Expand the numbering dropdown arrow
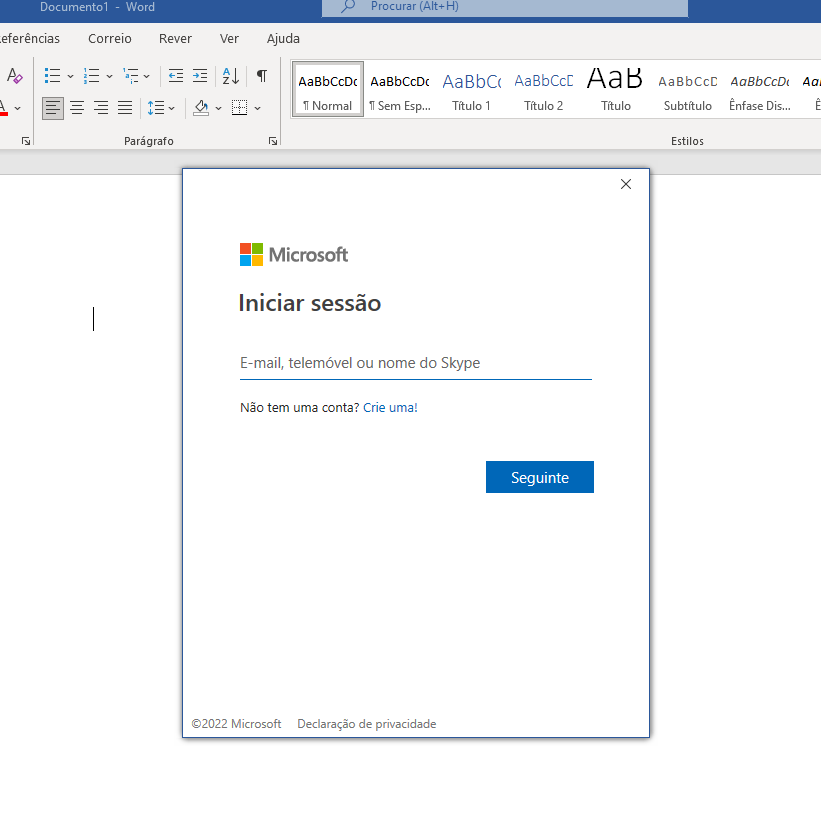The height and width of the screenshot is (825, 821). (x=109, y=76)
